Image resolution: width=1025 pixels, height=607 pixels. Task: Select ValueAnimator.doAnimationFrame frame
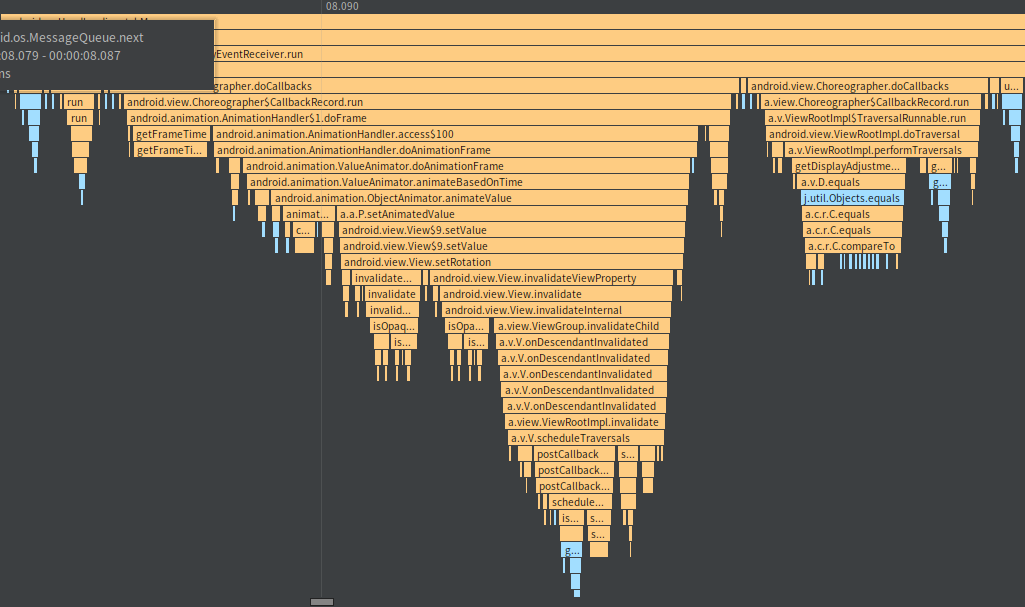[x=467, y=166]
